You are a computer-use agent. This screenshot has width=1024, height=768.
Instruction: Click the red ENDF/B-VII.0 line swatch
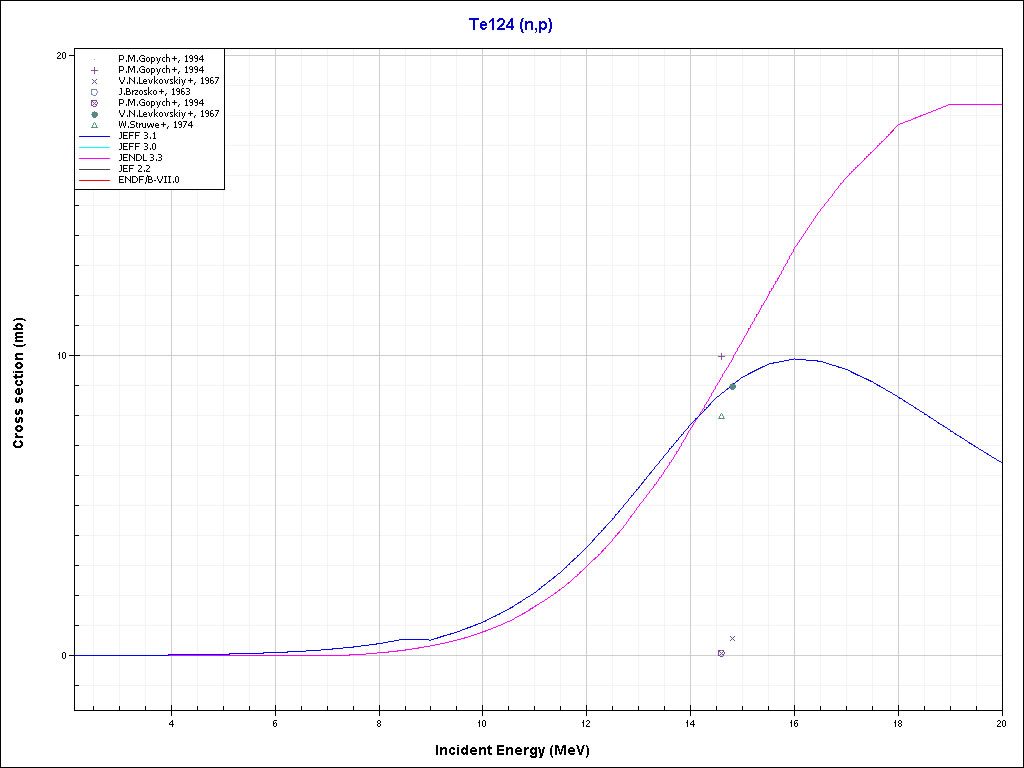tap(93, 180)
